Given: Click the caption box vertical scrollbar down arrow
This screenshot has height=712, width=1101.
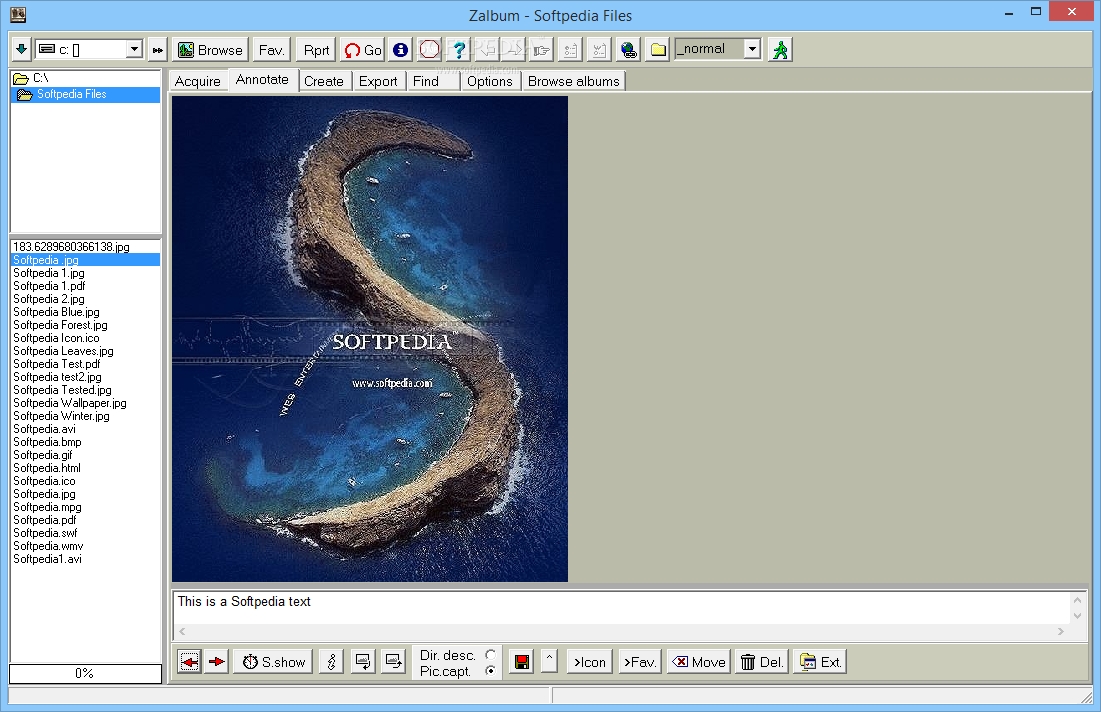Looking at the screenshot, I should tap(1077, 616).
